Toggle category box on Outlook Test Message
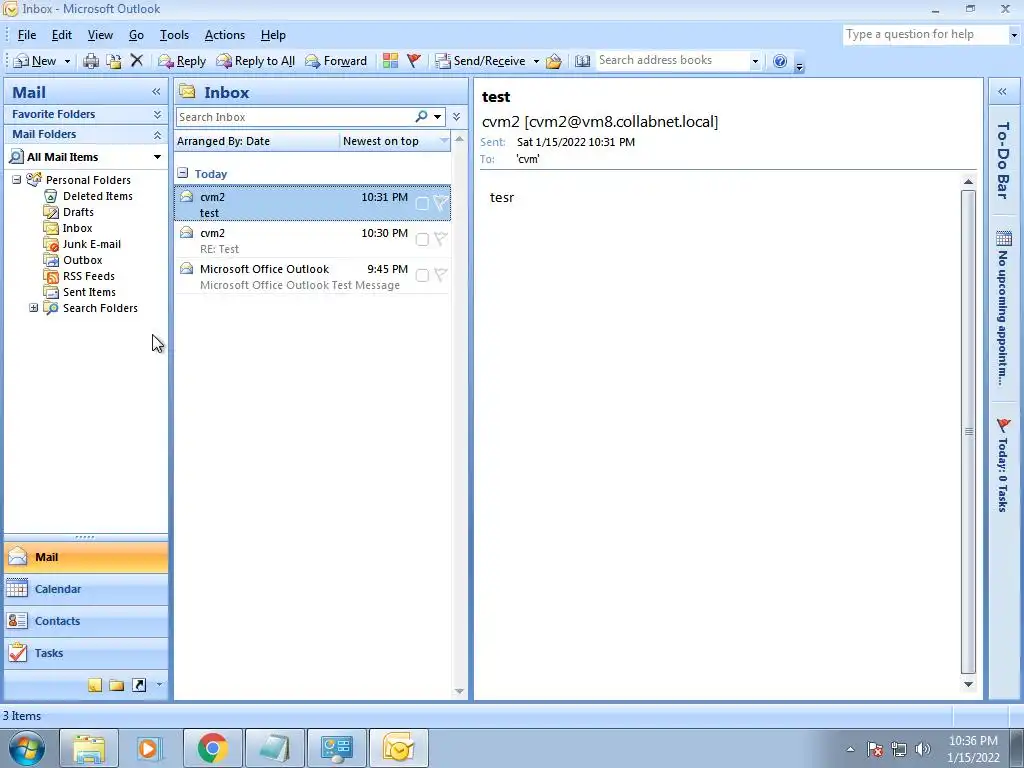The image size is (1024, 768). [422, 276]
